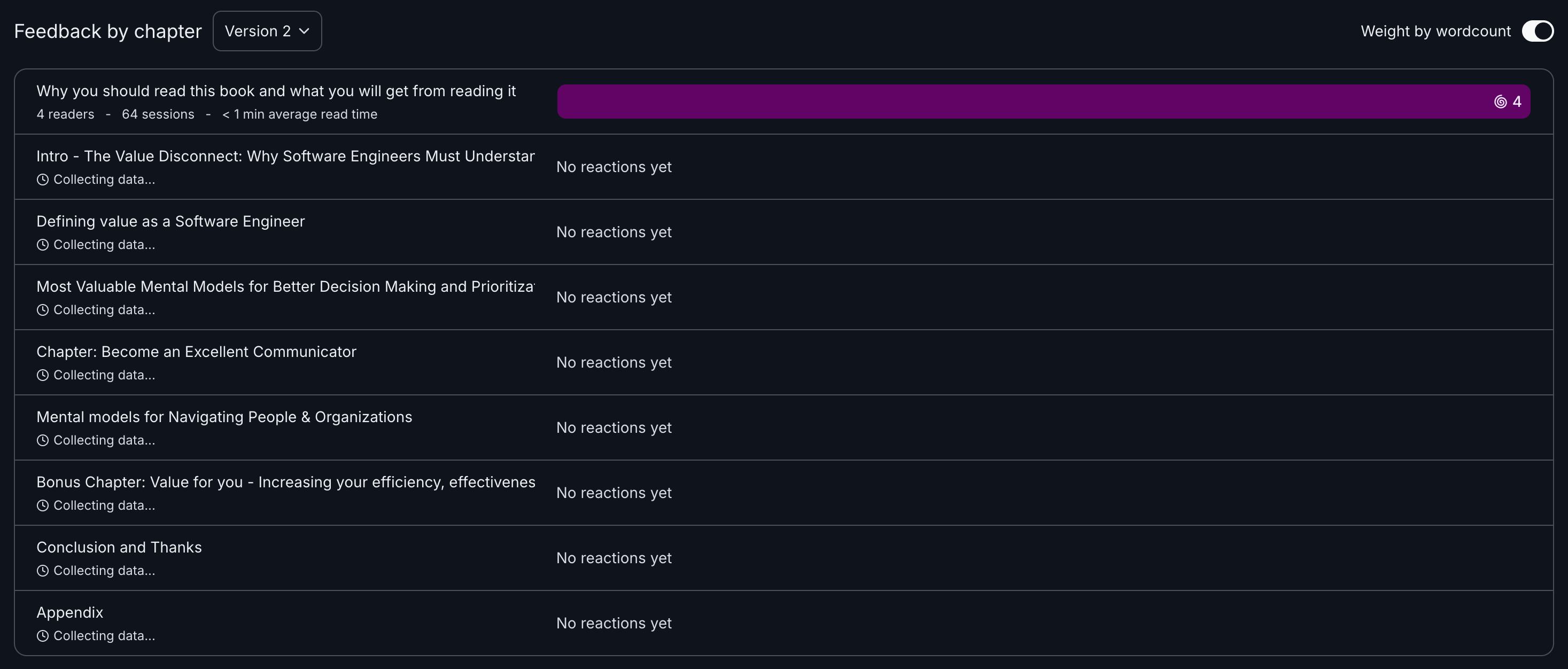Click clock icon beside Intro chapter status
This screenshot has height=669, width=1568.
coord(43,180)
